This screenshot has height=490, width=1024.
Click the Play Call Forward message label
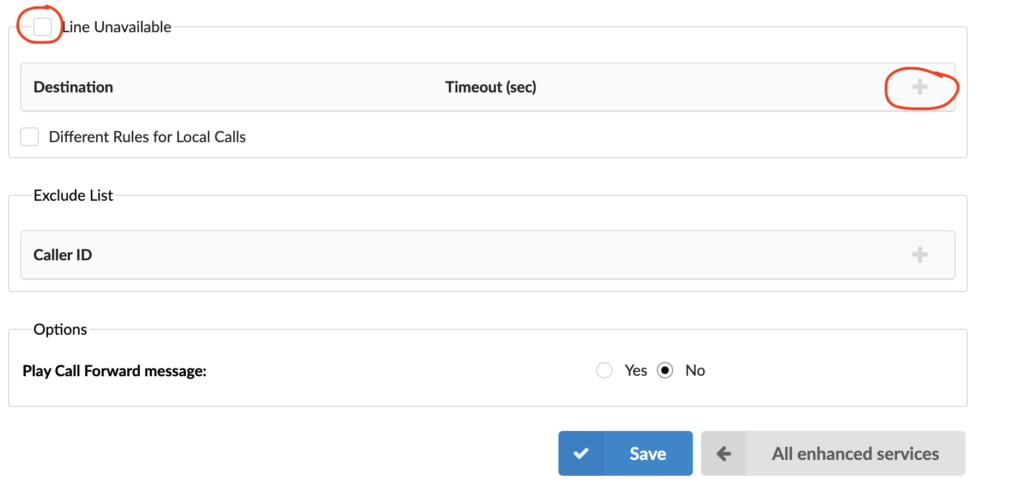coord(114,371)
